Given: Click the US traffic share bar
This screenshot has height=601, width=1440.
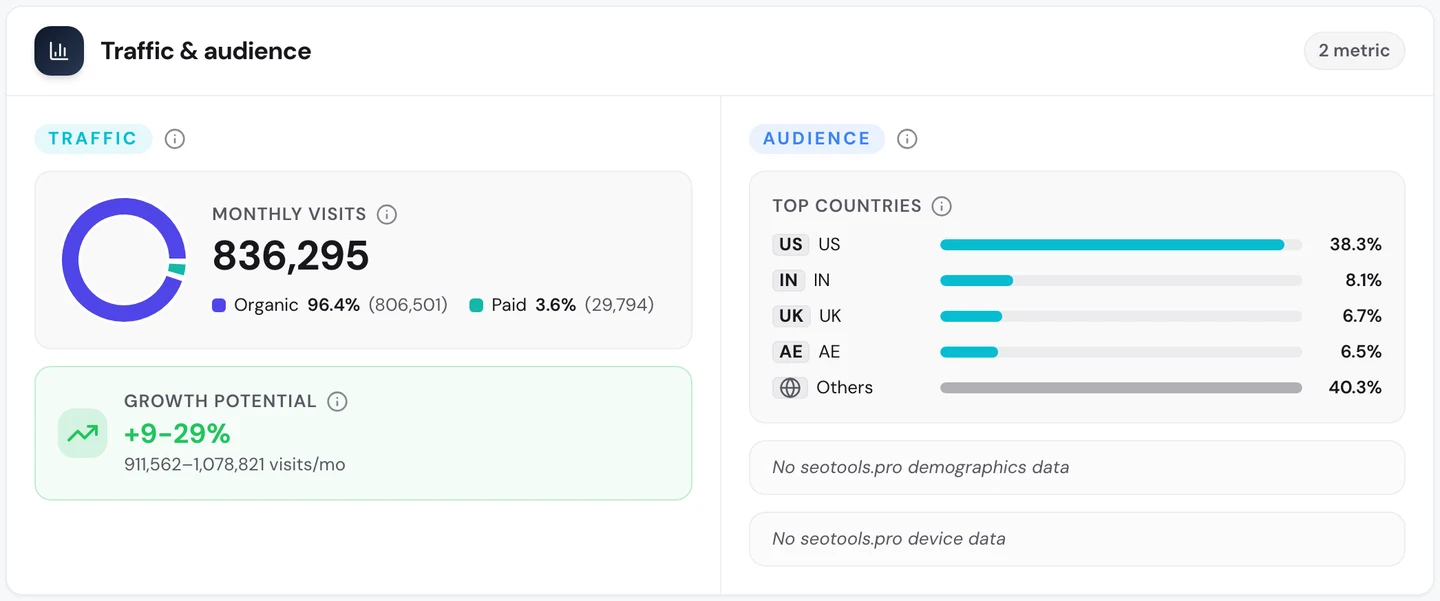Looking at the screenshot, I should (1121, 244).
